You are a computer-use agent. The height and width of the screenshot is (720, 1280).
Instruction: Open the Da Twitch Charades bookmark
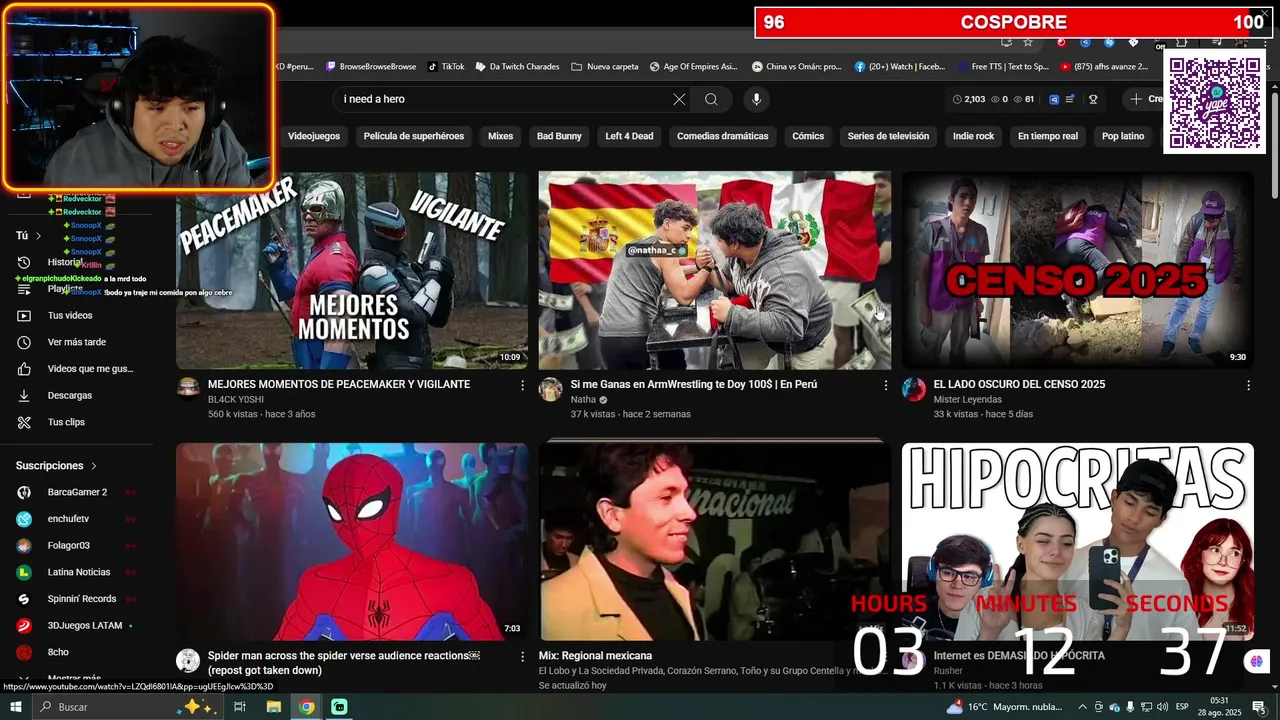point(517,67)
